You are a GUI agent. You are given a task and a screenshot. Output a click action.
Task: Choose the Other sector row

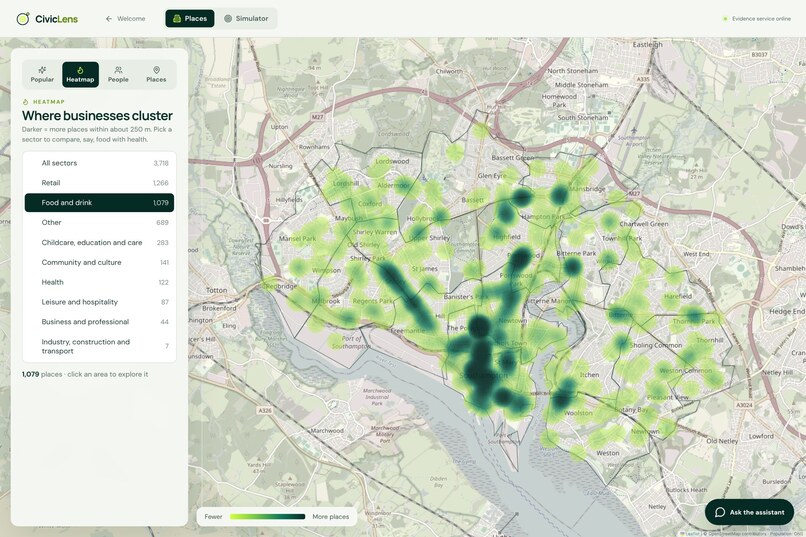point(99,223)
